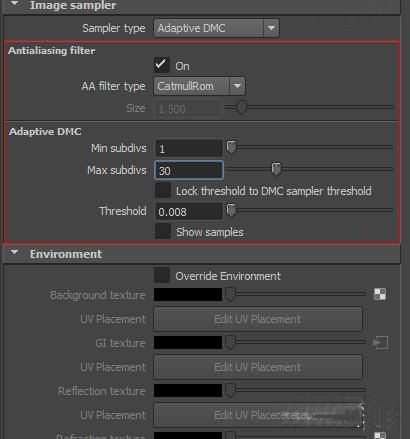The height and width of the screenshot is (439, 410).
Task: Click the Max subdivs input field
Action: click(x=189, y=170)
